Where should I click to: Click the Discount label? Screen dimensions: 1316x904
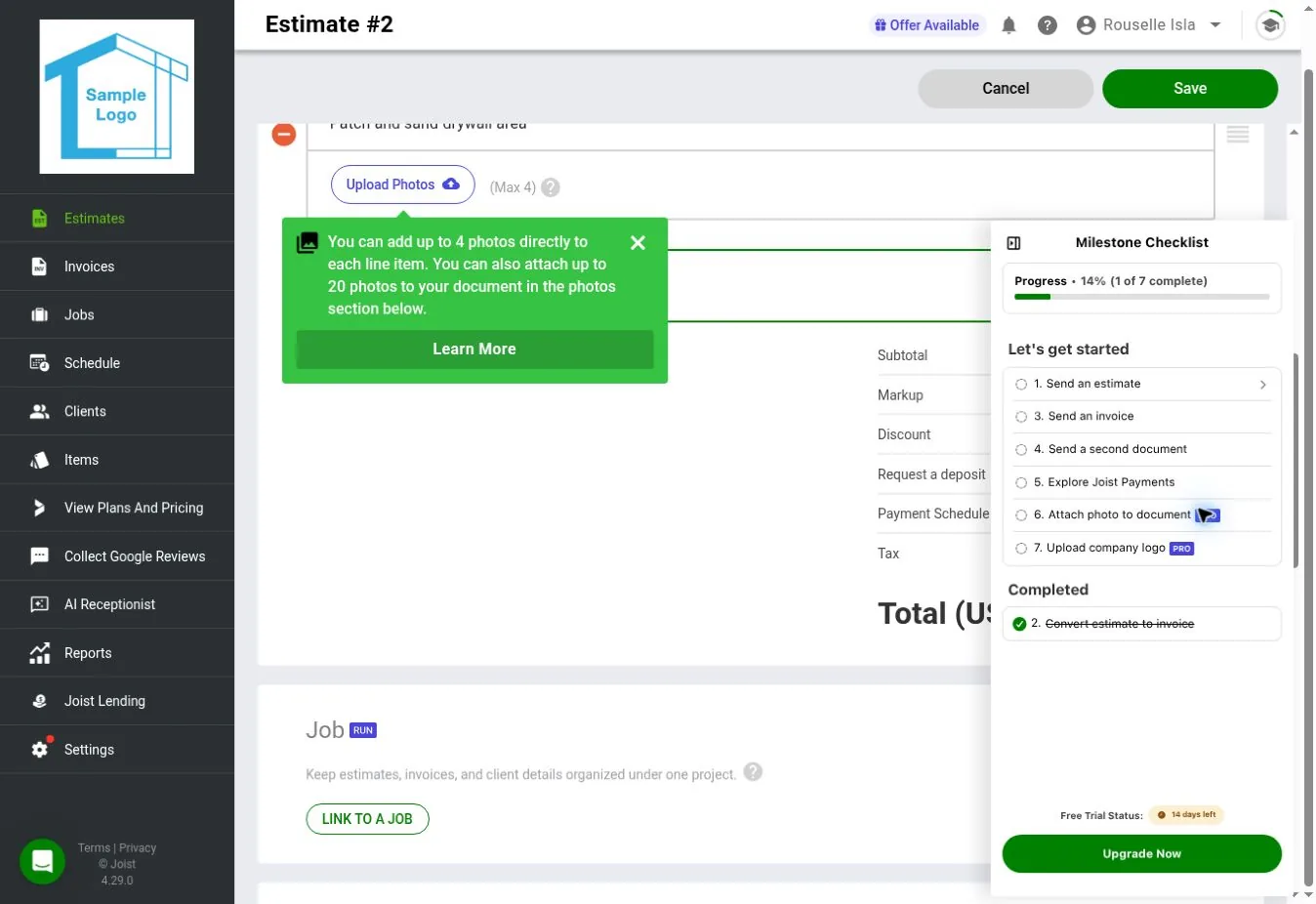coord(904,434)
